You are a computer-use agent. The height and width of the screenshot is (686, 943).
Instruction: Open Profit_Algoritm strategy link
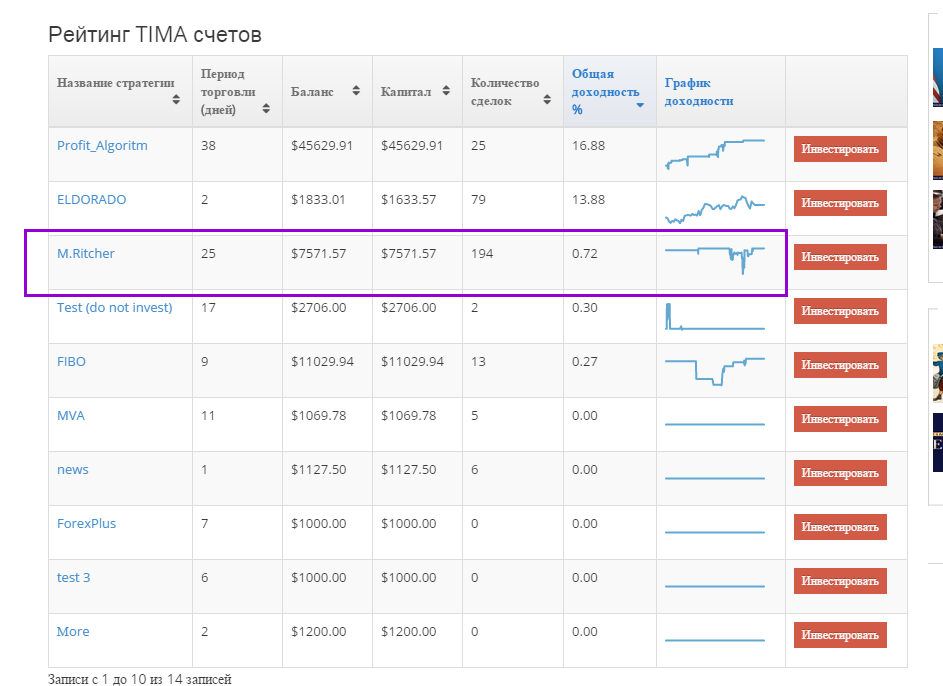click(102, 145)
